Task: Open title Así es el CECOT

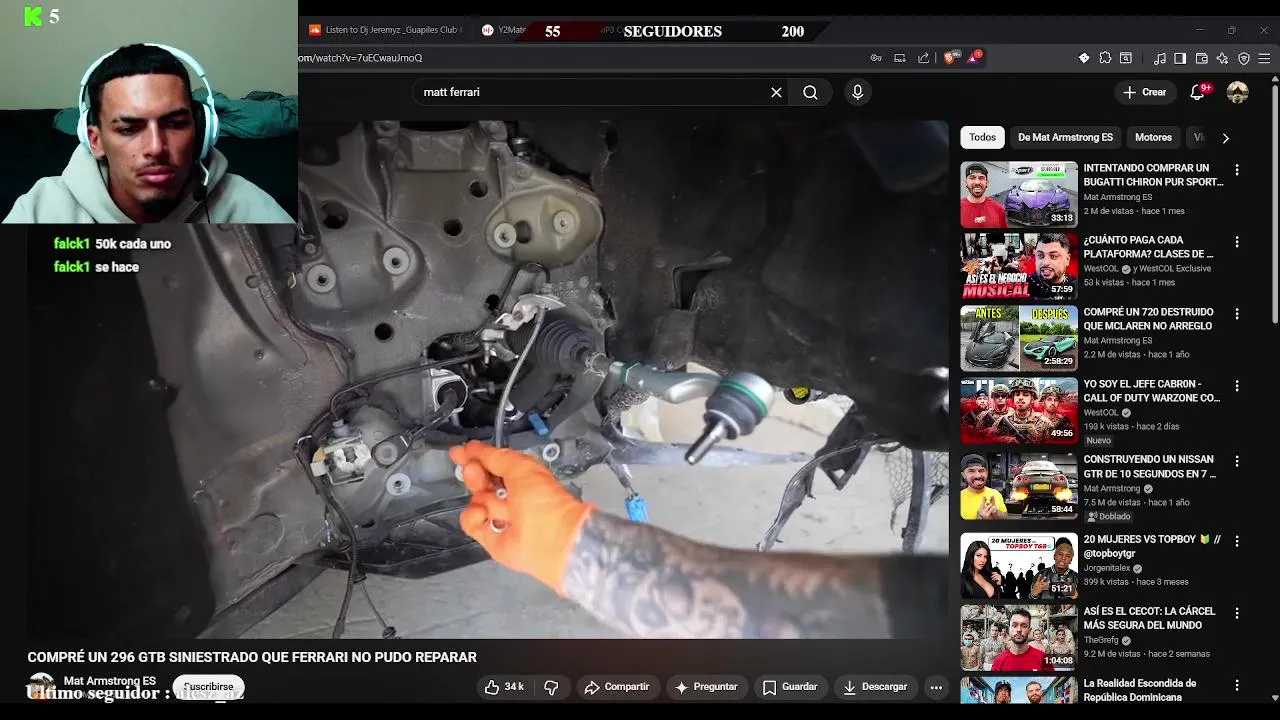Action: [1149, 618]
